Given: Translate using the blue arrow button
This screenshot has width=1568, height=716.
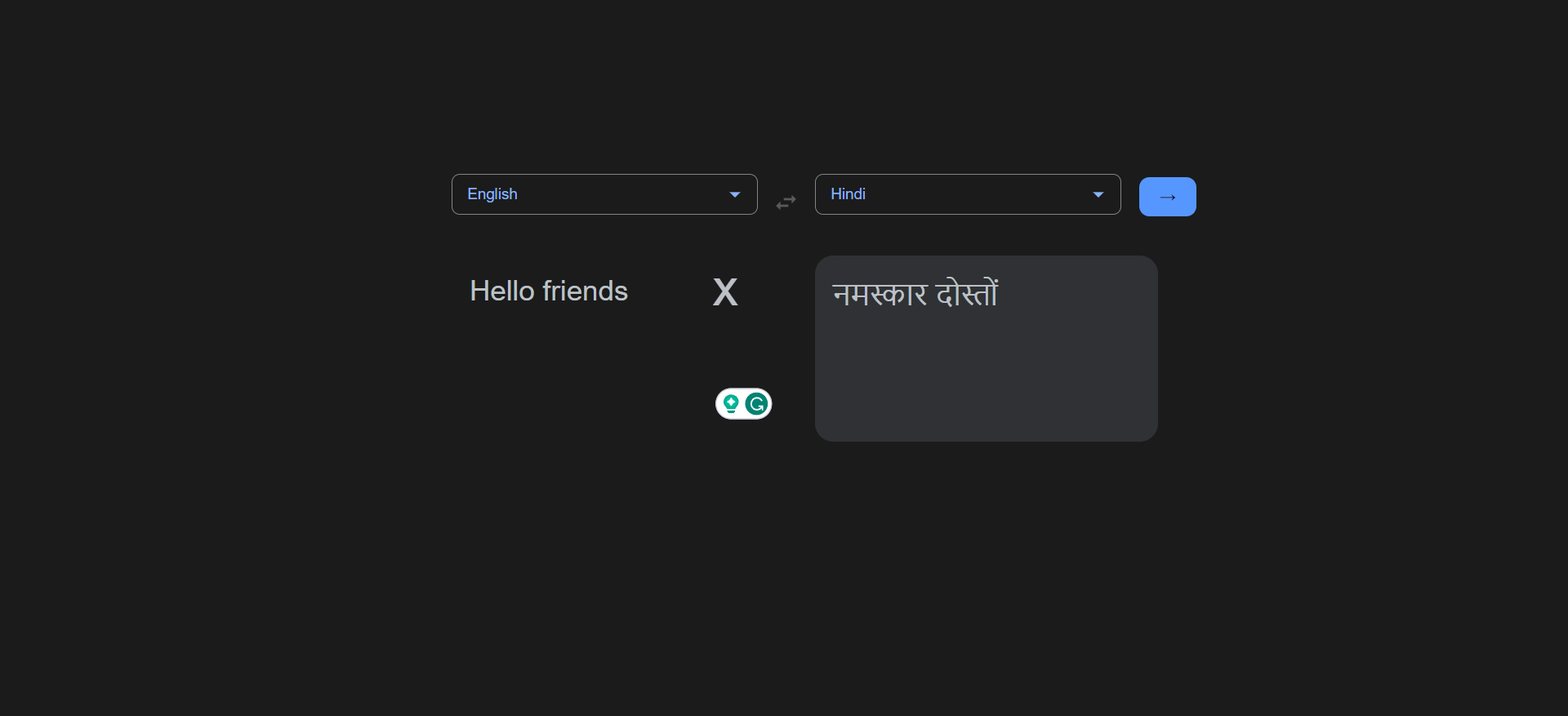Looking at the screenshot, I should pyautogui.click(x=1168, y=197).
